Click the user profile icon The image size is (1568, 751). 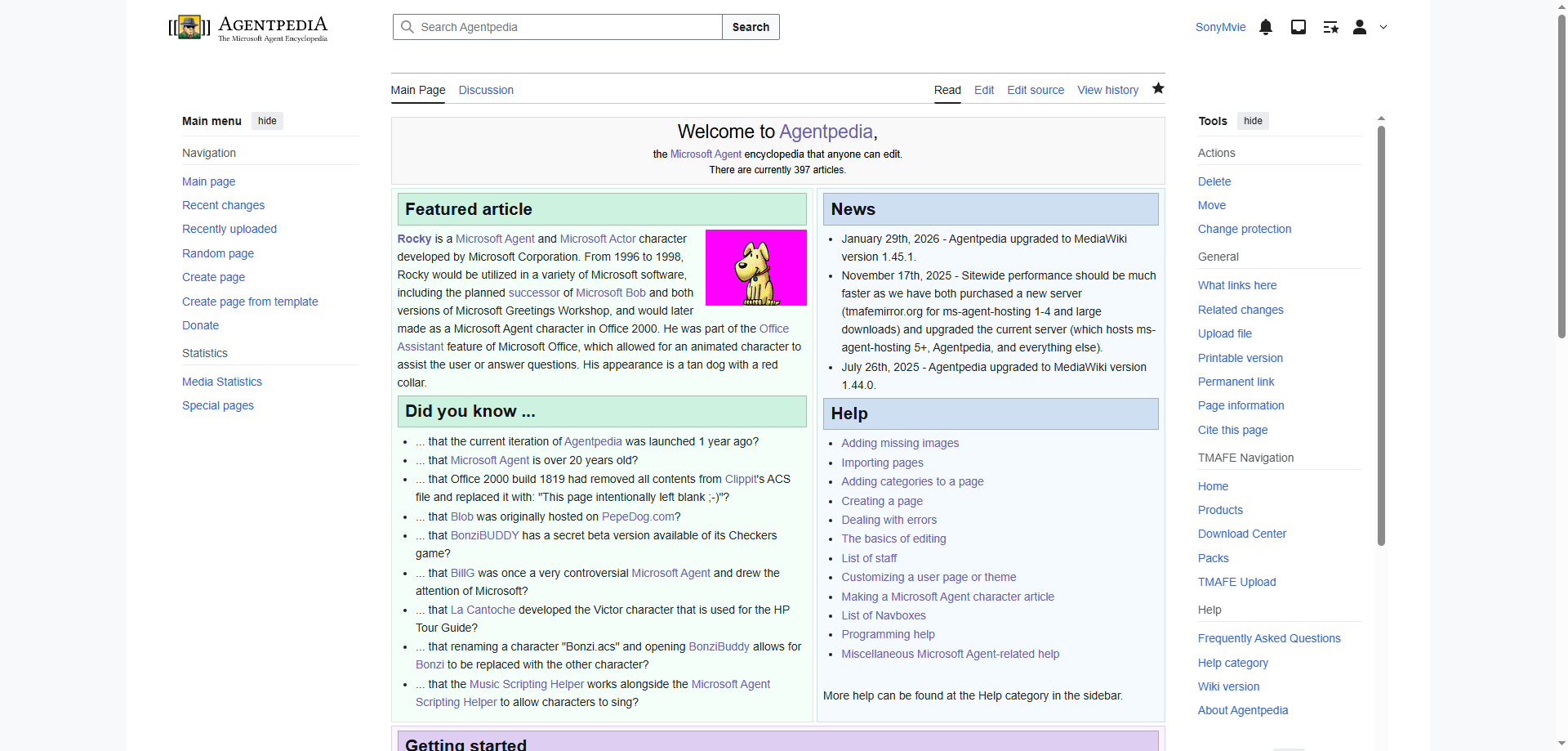tap(1360, 27)
